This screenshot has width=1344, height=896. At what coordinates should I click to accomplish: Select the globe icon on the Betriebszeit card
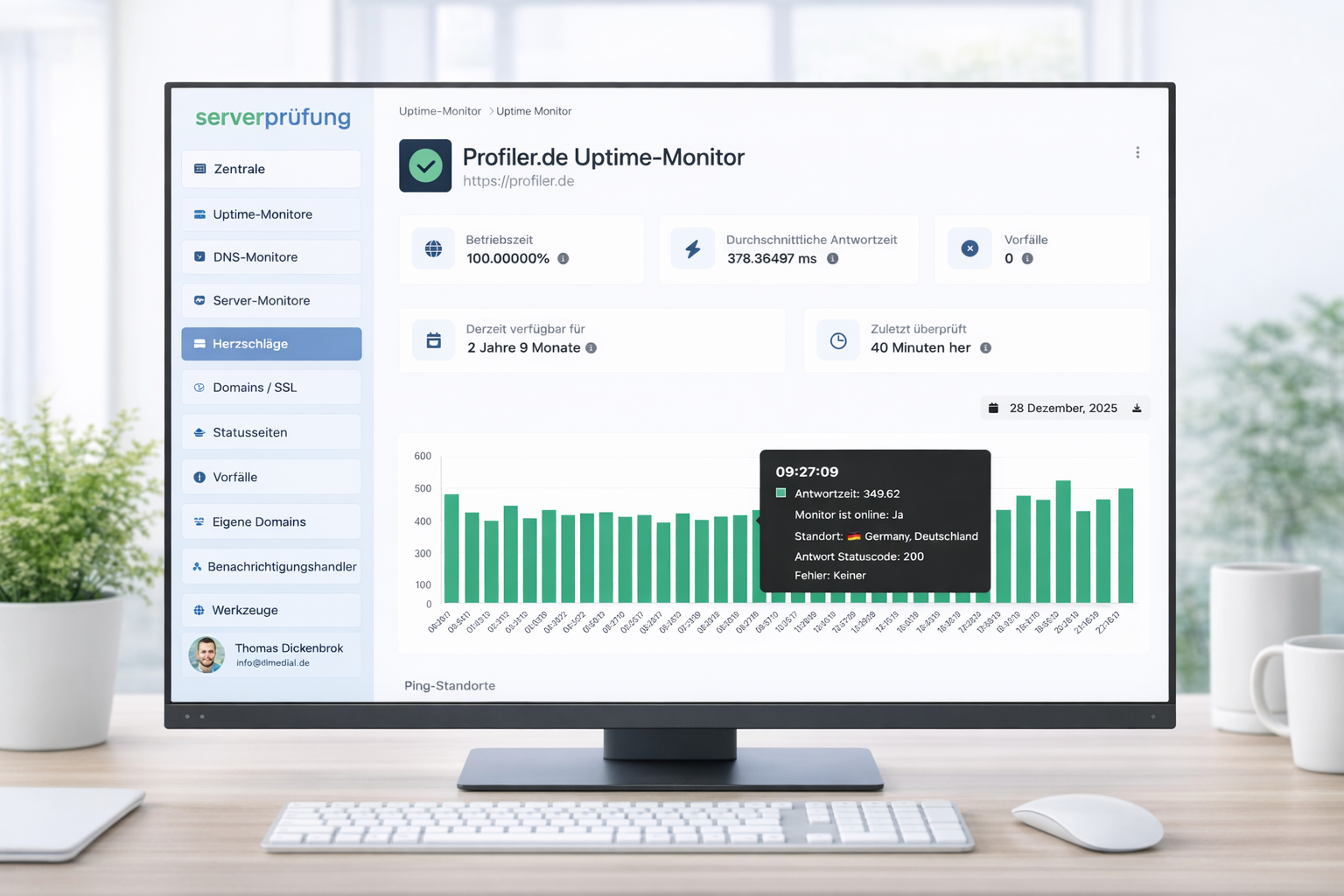click(x=433, y=248)
